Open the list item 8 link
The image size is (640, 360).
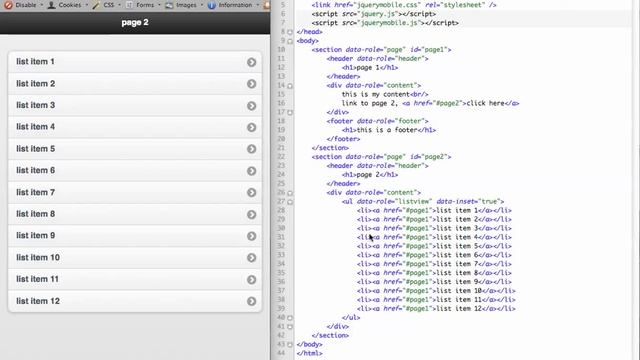[x=135, y=214]
